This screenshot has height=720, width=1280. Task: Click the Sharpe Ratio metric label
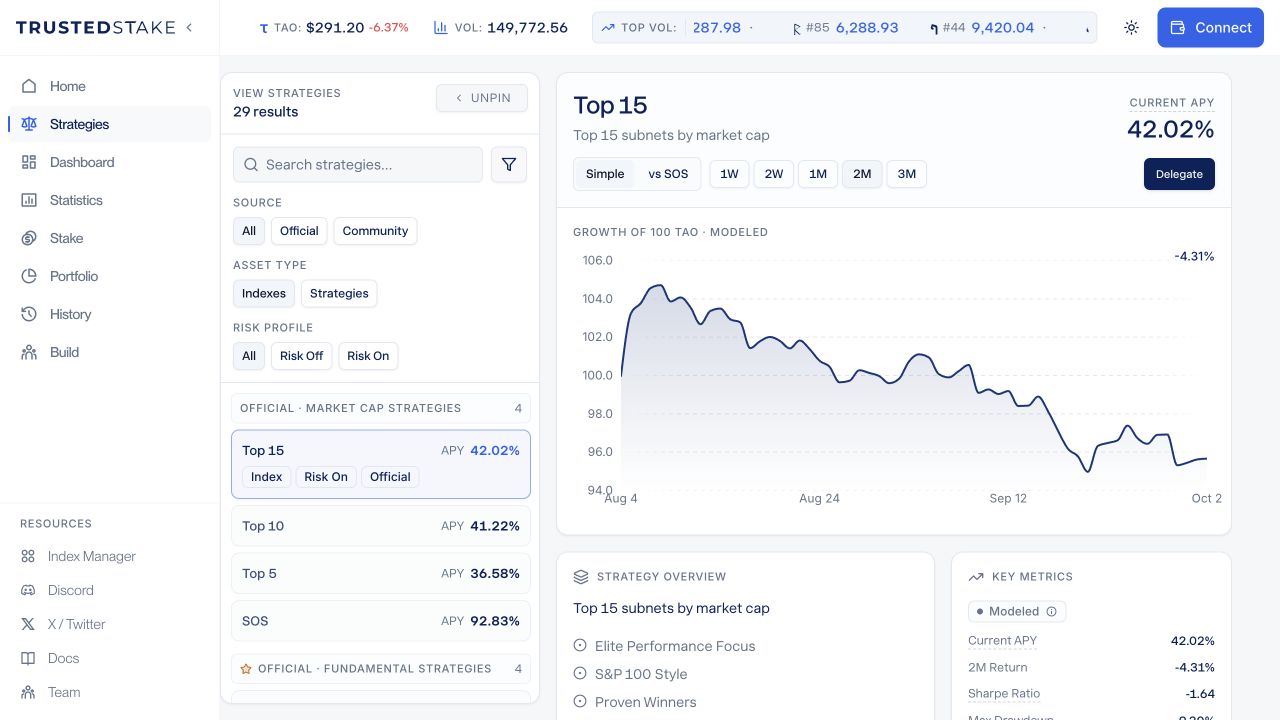(1004, 694)
